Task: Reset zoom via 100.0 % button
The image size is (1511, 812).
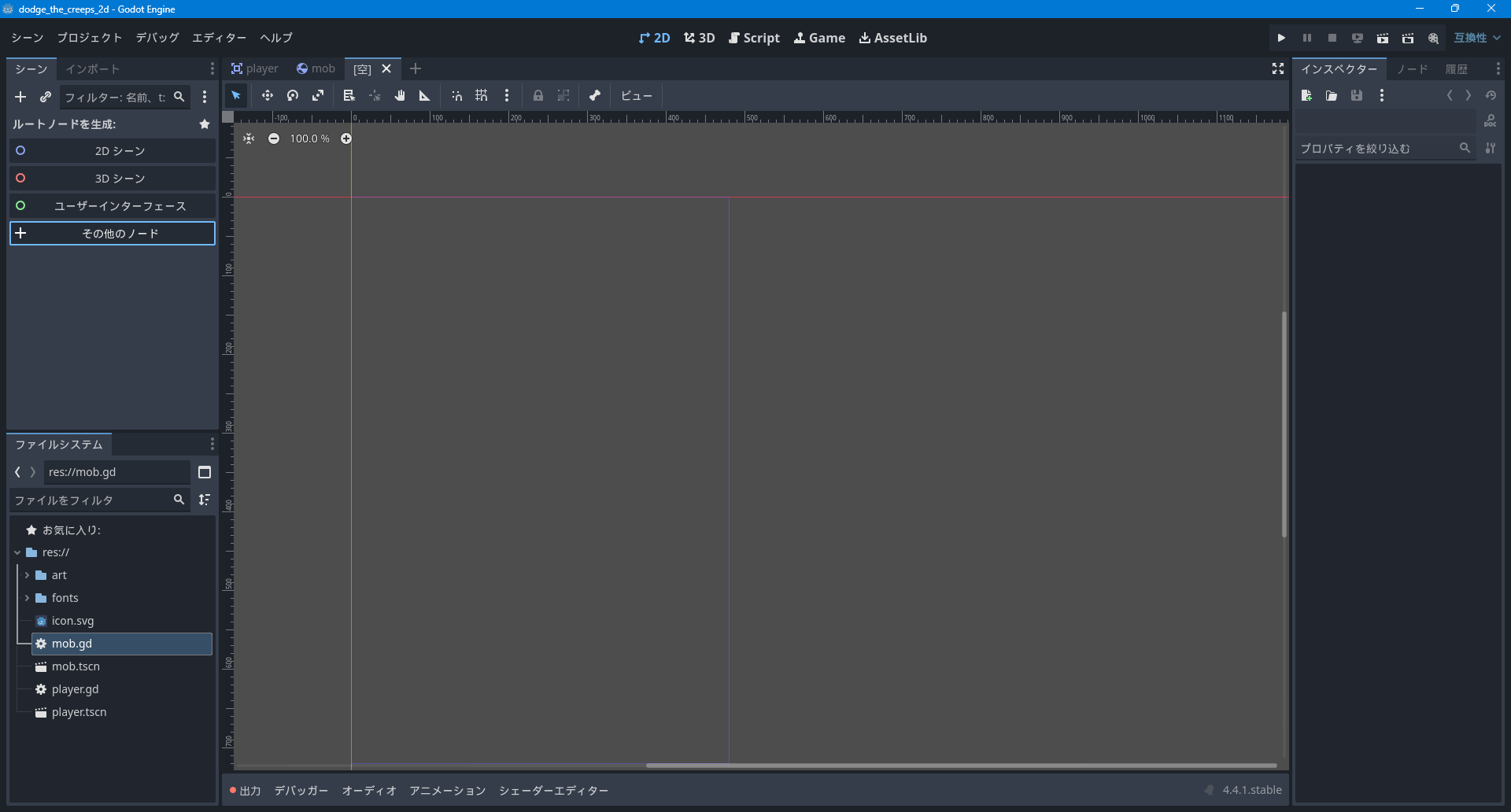Action: (x=310, y=138)
